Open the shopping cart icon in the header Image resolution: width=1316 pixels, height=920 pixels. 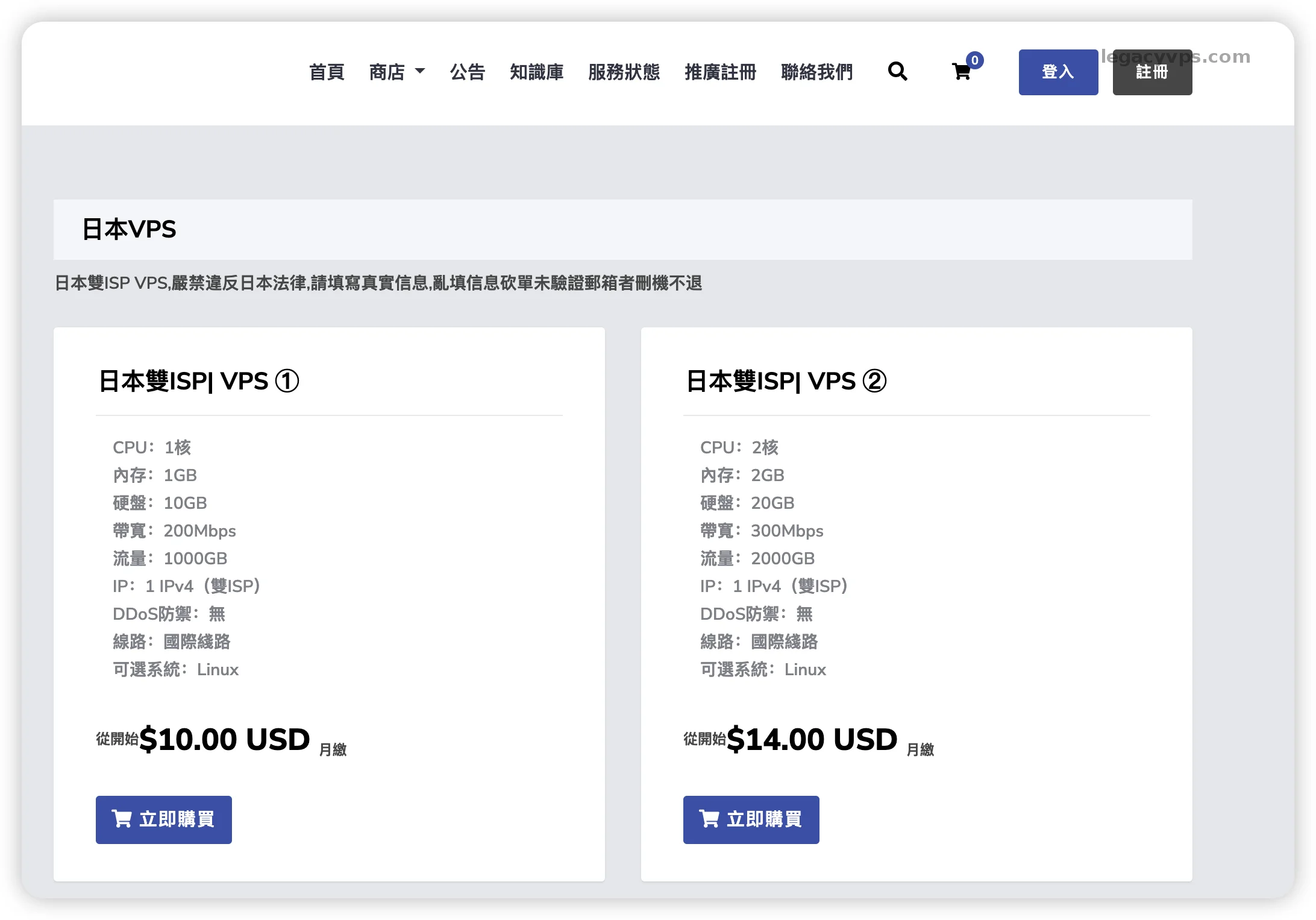tap(960, 72)
